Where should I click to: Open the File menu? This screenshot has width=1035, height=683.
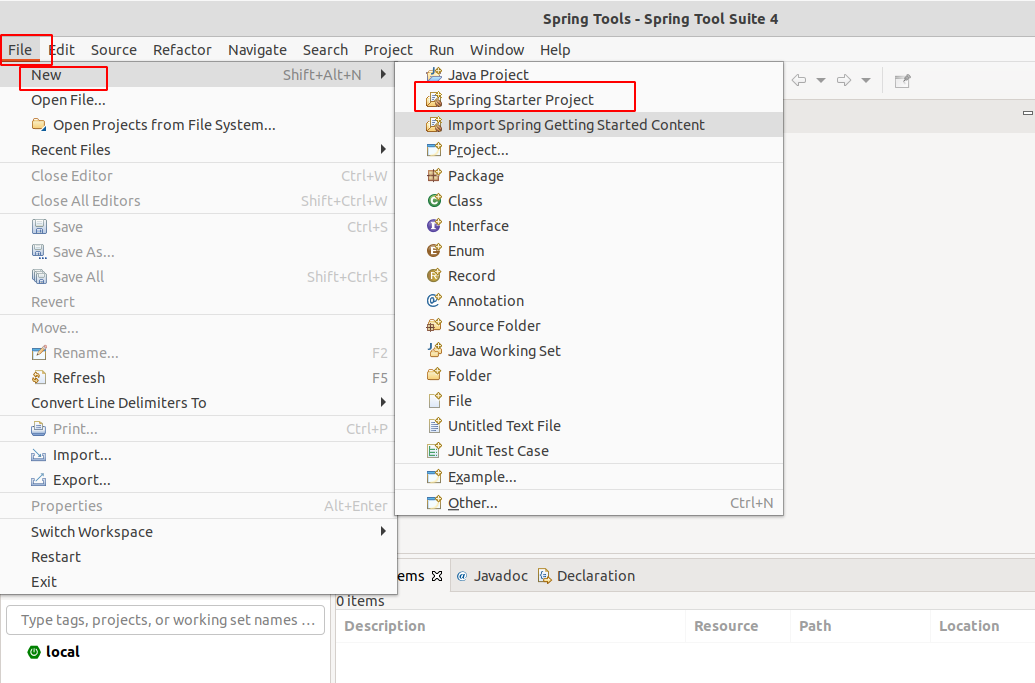(20, 50)
